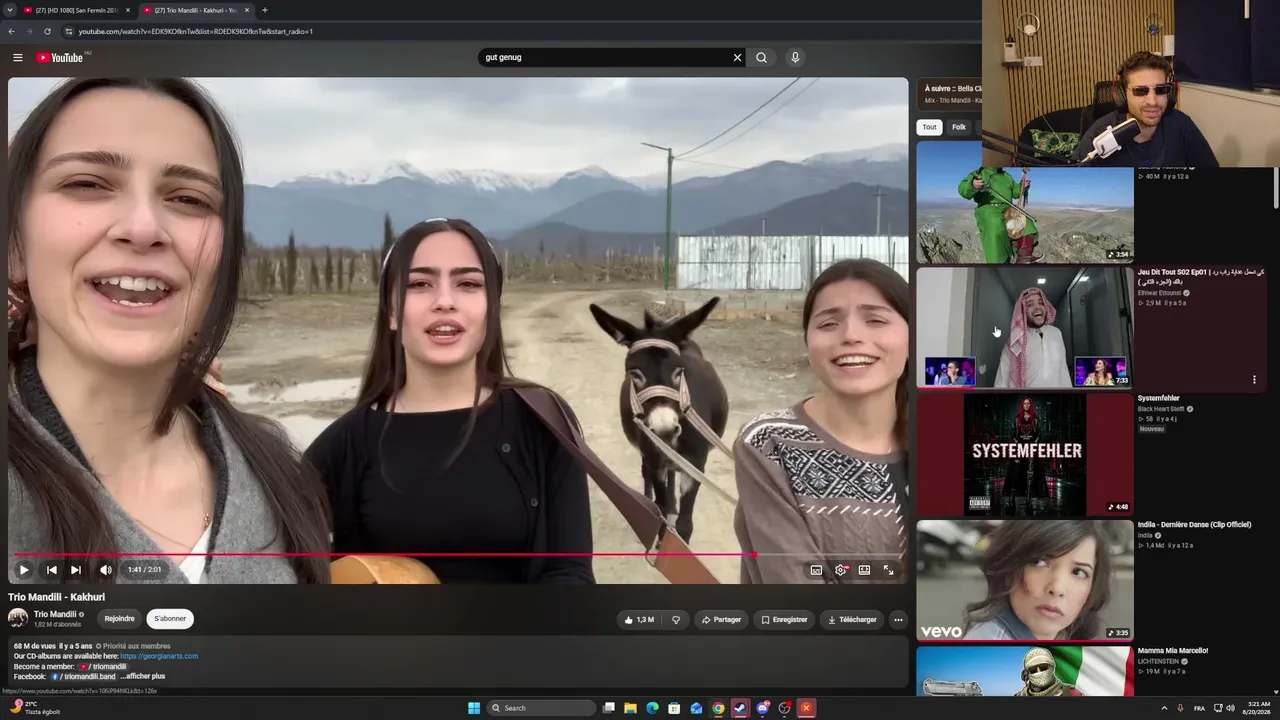Close the Trio Mandili browser tab
Viewport: 1280px width, 720px height.
click(247, 10)
